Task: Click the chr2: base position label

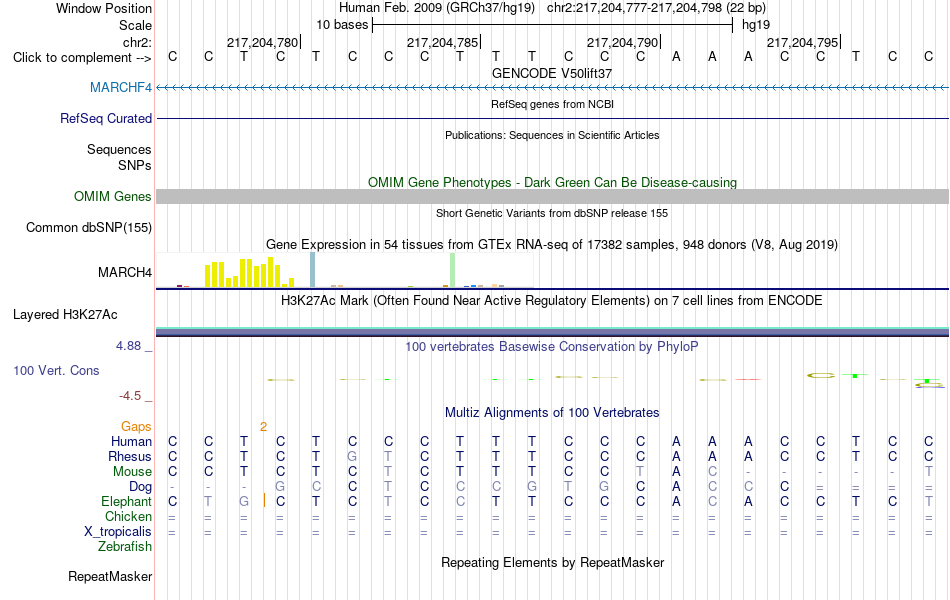Action: pos(137,42)
